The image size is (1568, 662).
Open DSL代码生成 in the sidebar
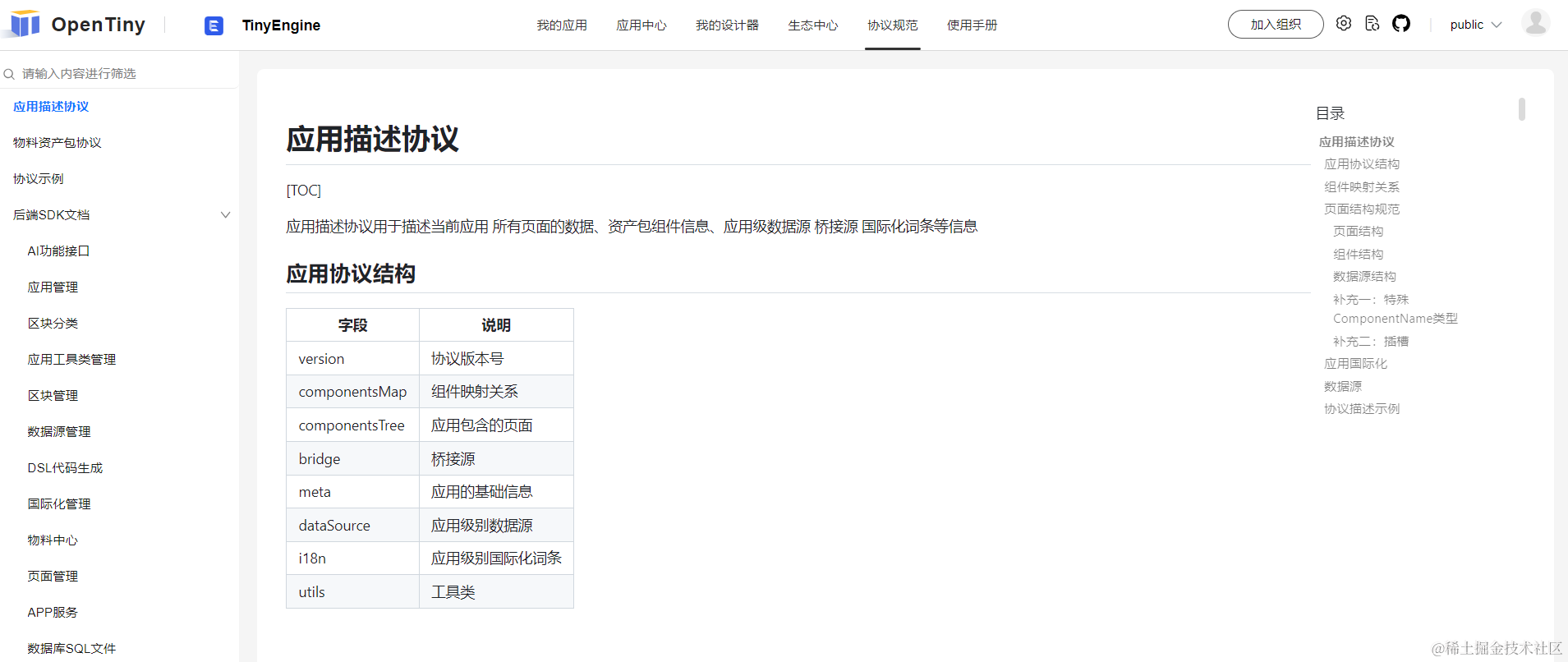[x=65, y=468]
